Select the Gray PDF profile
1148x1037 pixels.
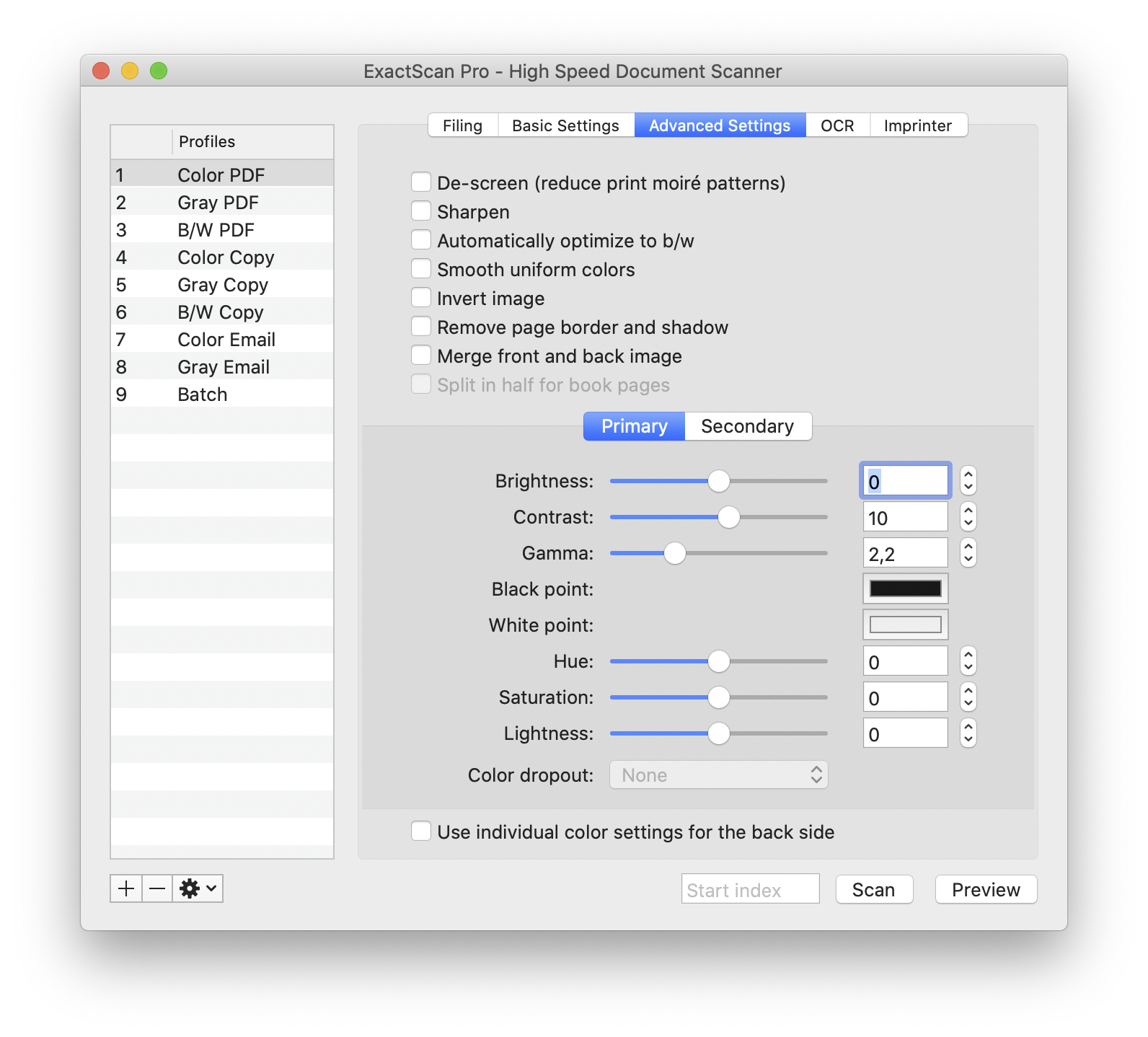click(222, 201)
